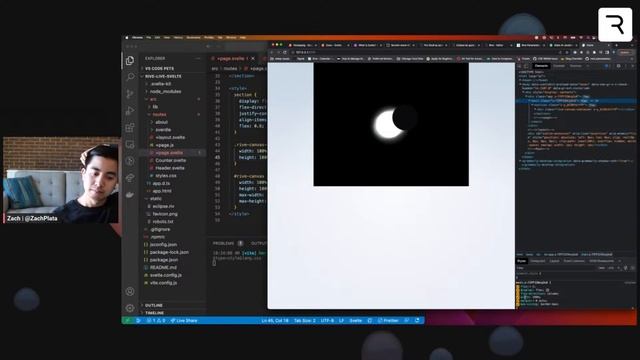Open the Extensions view icon

[130, 127]
